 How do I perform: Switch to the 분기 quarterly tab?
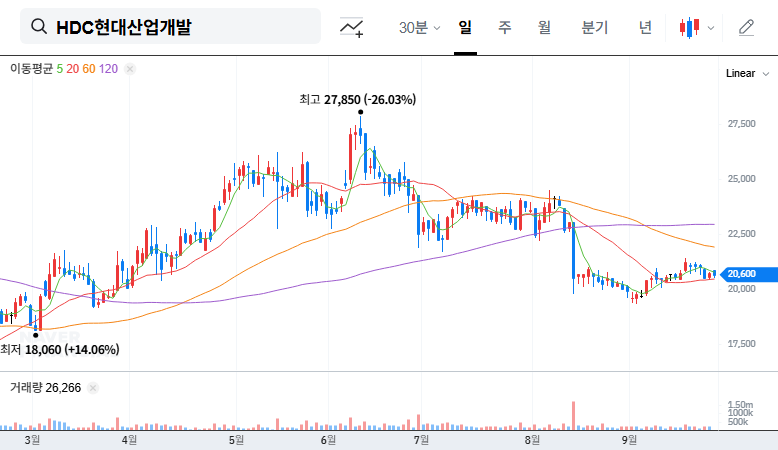594,27
